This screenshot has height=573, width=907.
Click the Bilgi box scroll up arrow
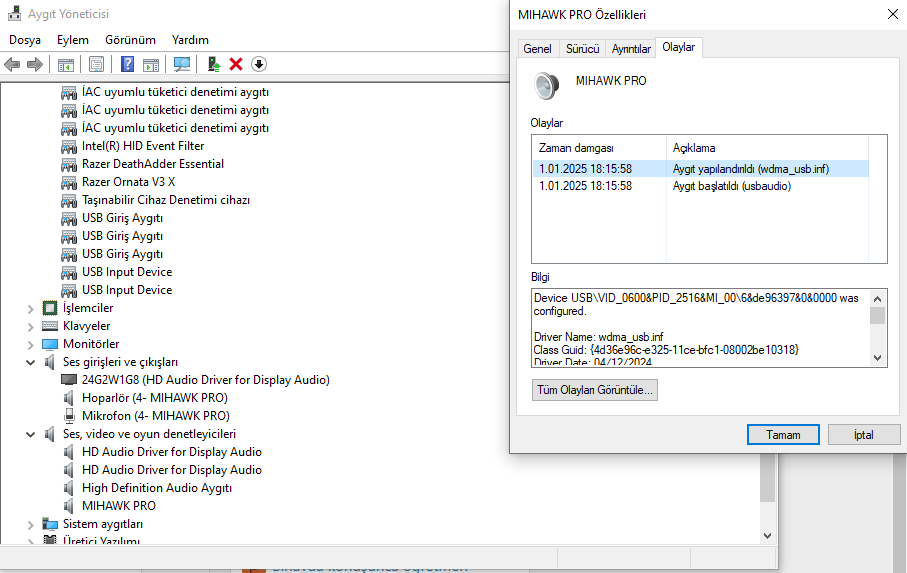click(877, 299)
